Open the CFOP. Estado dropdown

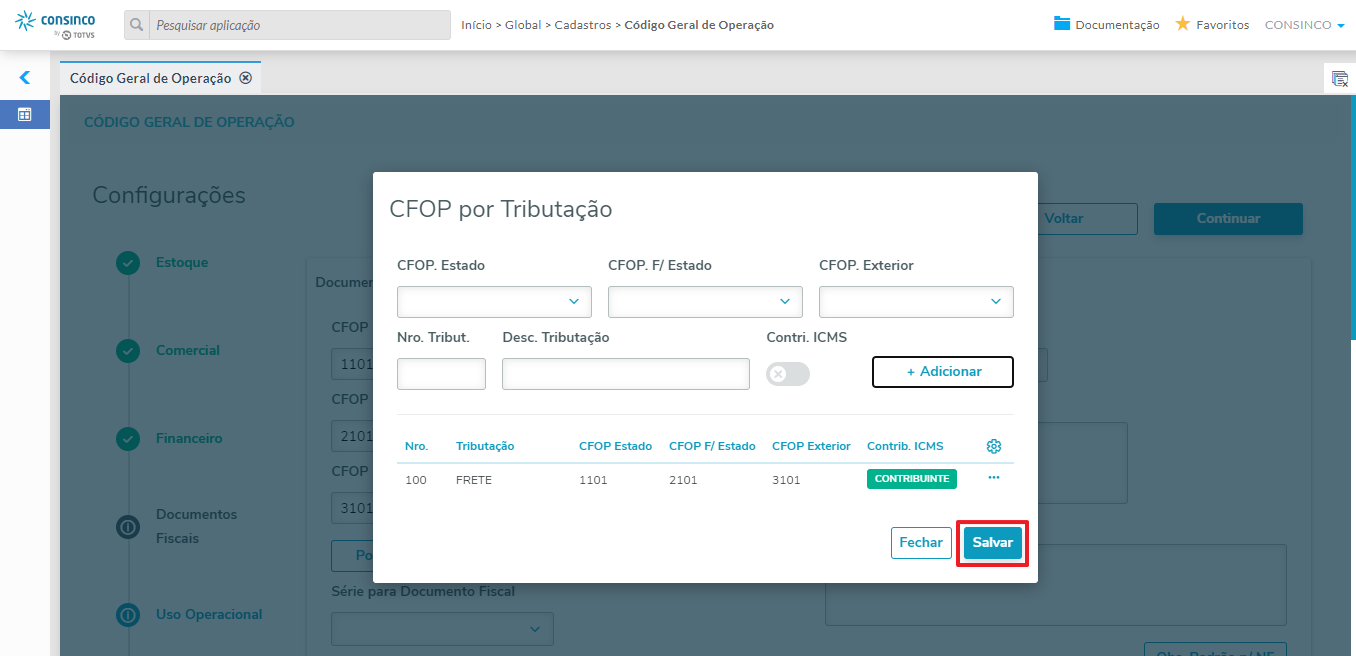(494, 302)
